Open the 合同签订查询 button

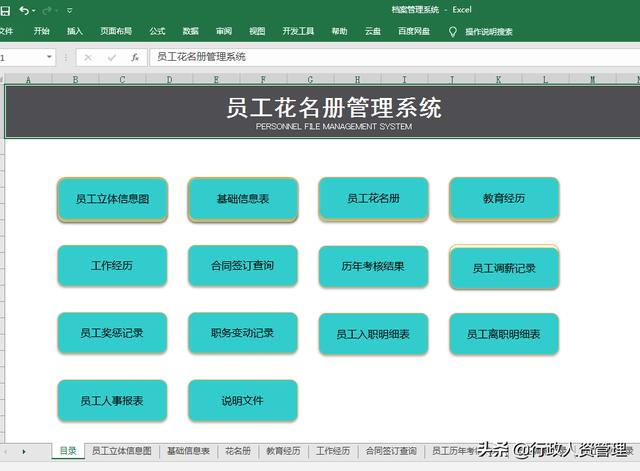[242, 266]
